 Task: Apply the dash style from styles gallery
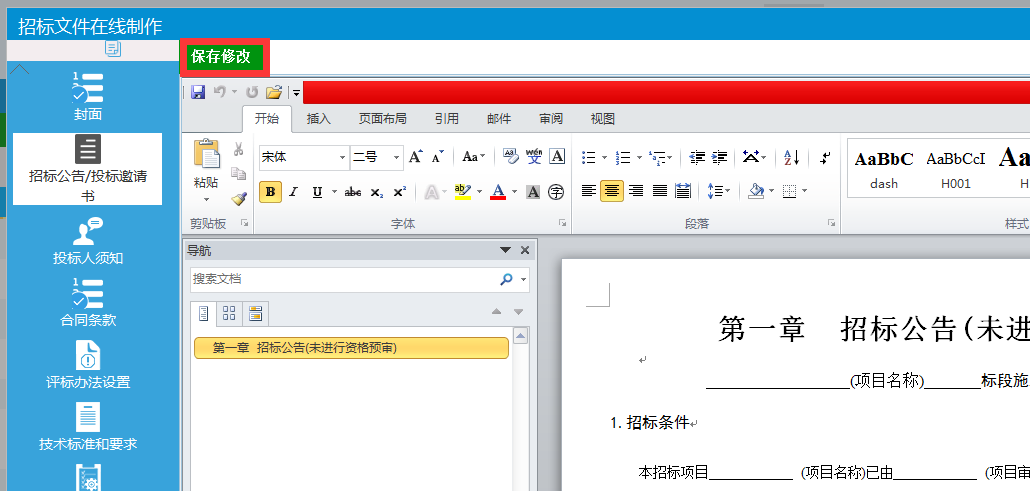pos(884,170)
